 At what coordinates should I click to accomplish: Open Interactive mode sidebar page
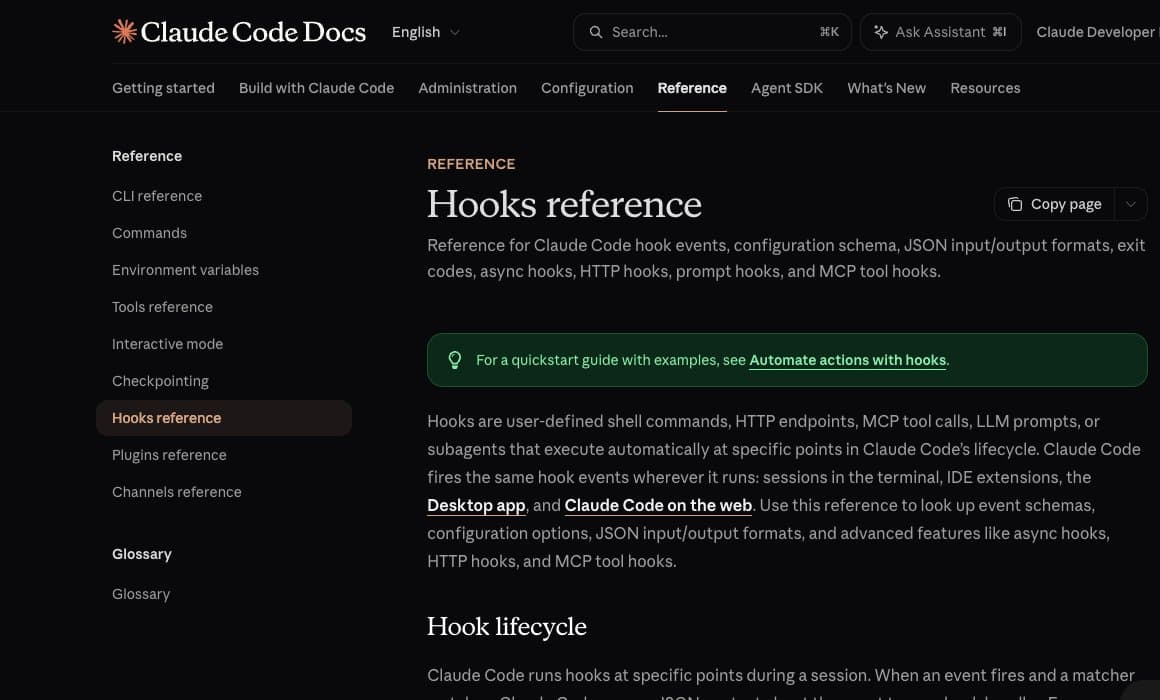pos(167,344)
